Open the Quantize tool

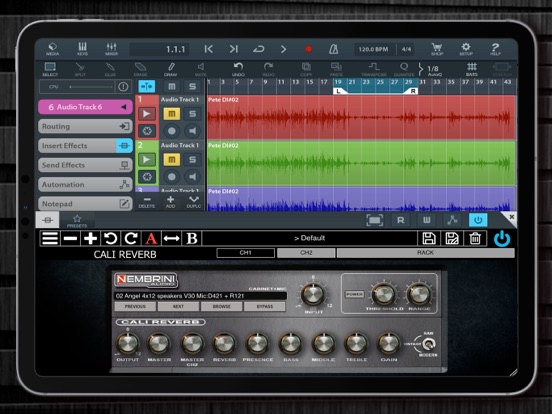(404, 69)
